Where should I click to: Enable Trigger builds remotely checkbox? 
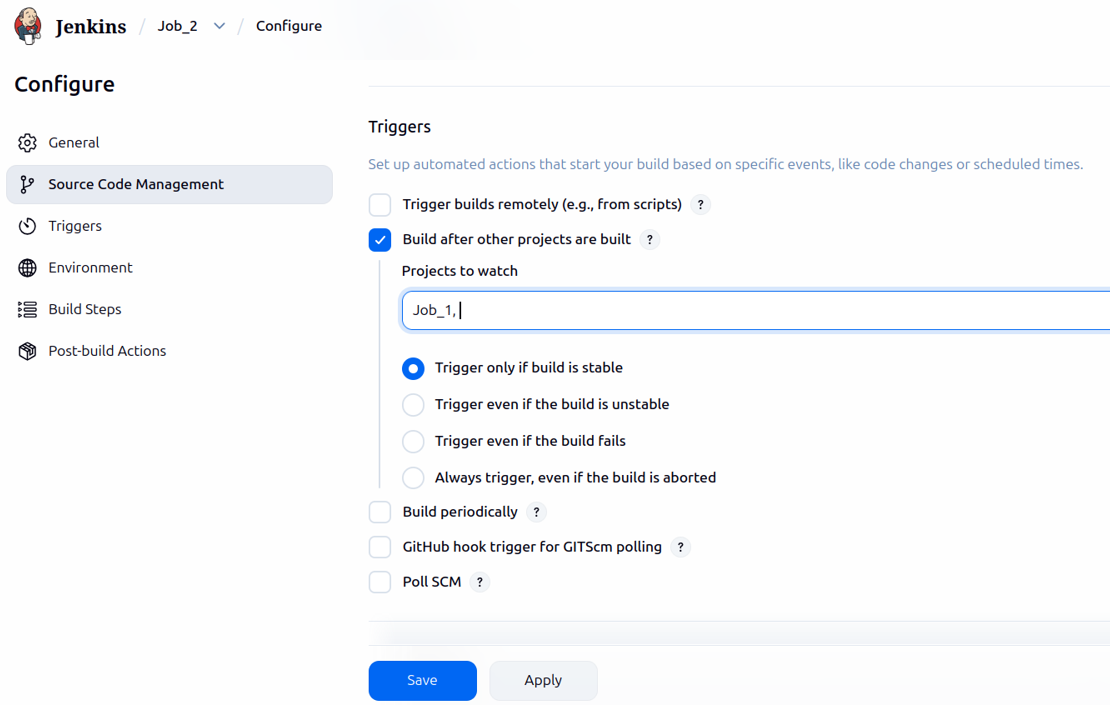pyautogui.click(x=380, y=205)
